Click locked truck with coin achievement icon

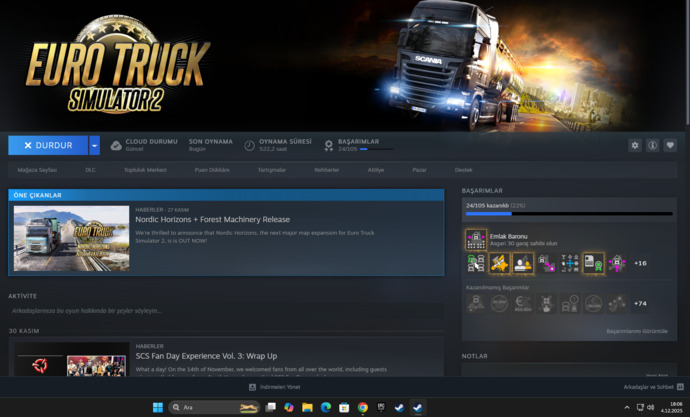(570, 304)
